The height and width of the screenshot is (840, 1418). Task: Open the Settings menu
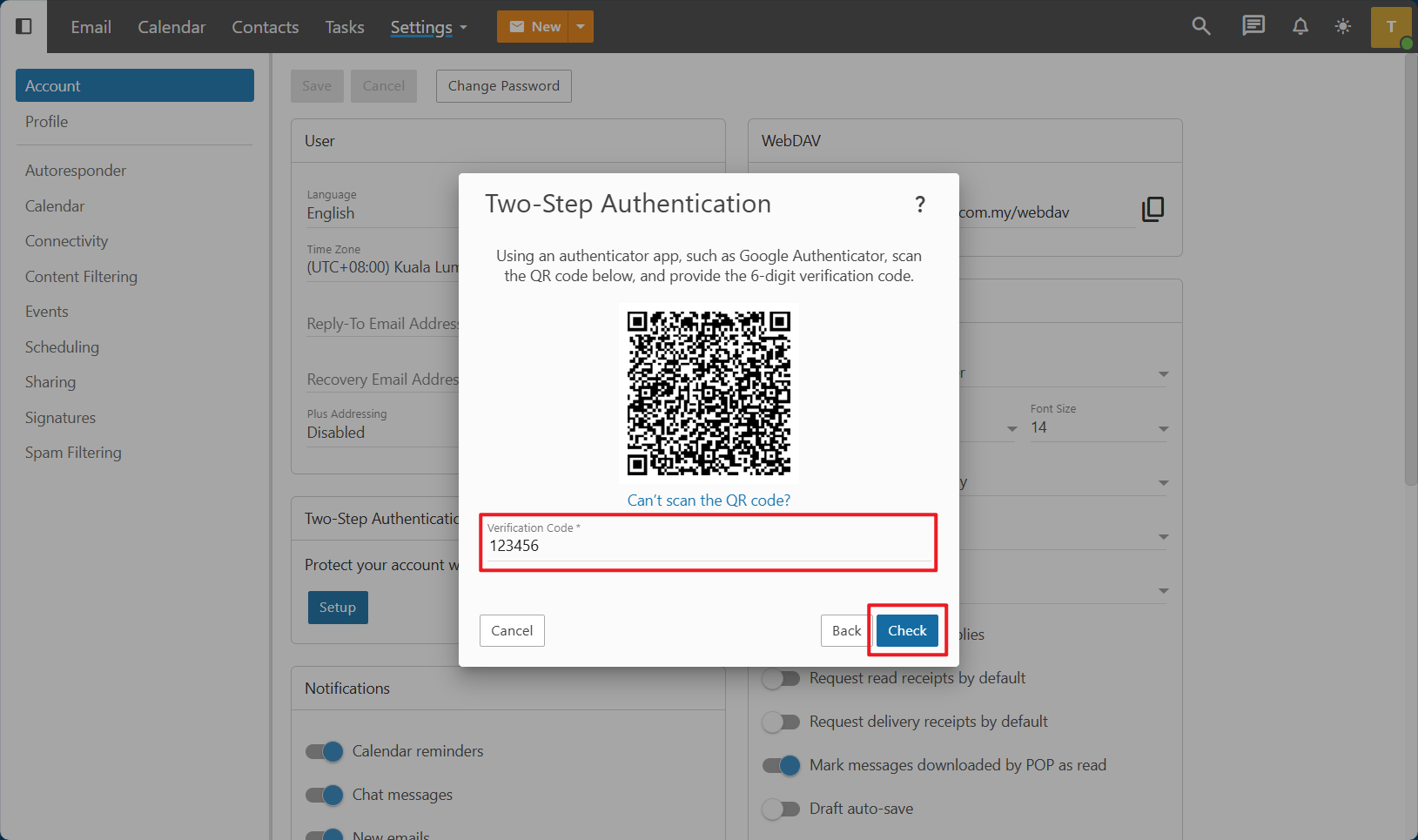(x=429, y=27)
